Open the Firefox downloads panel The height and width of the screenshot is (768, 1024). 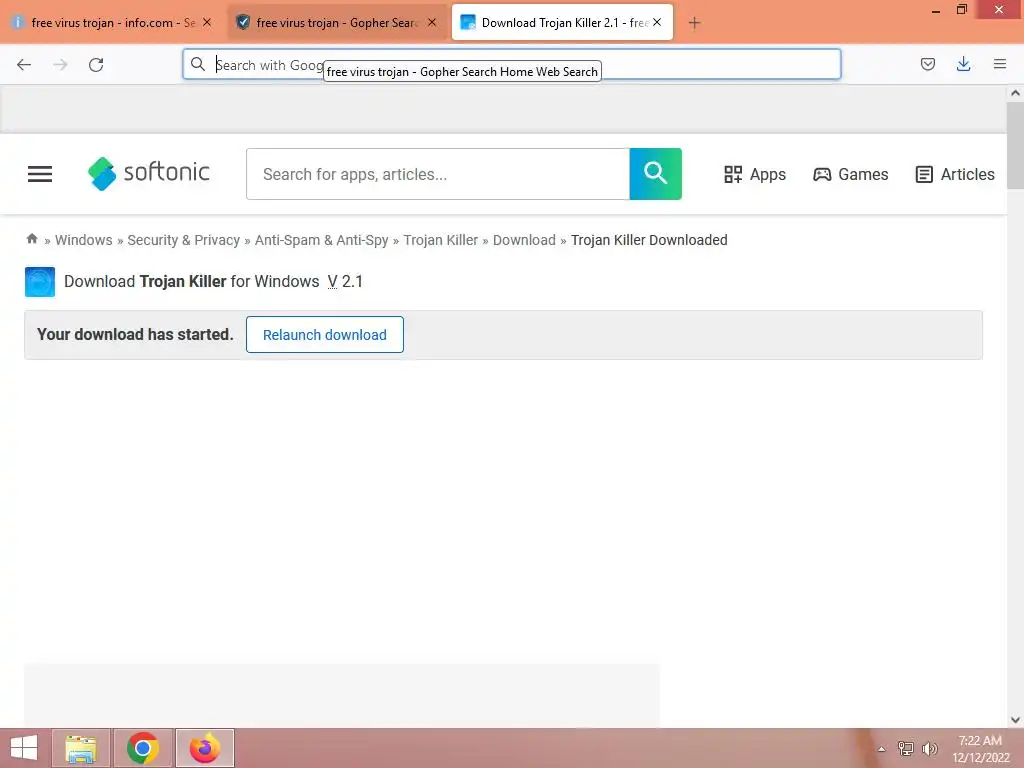click(x=963, y=64)
